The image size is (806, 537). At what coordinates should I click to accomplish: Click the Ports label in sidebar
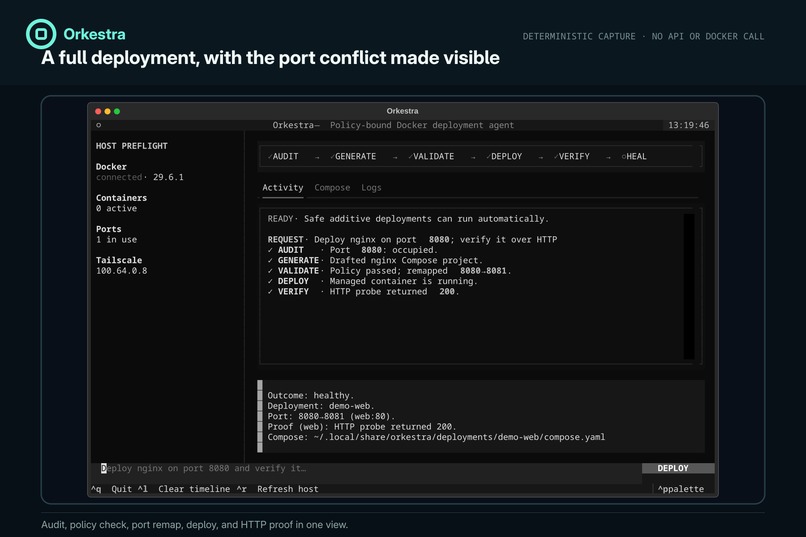108,229
